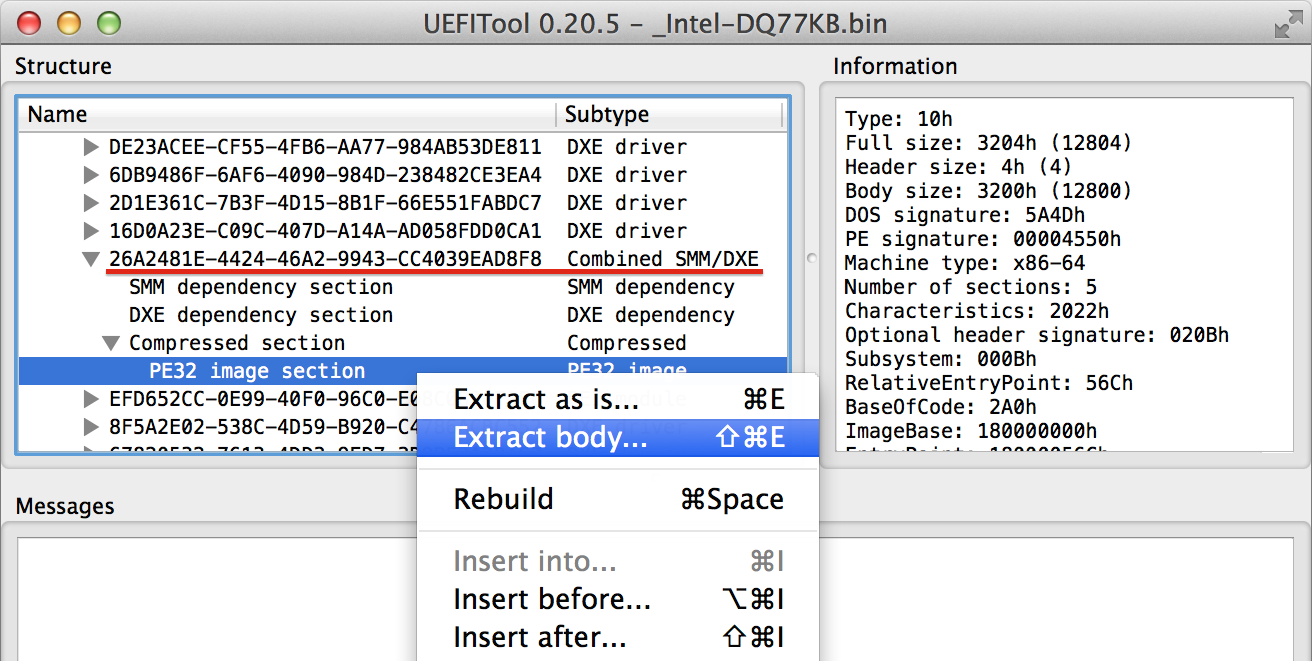Select row 26A2481E-4424-46A2-9943-CC4039EAD8F8

[404, 259]
